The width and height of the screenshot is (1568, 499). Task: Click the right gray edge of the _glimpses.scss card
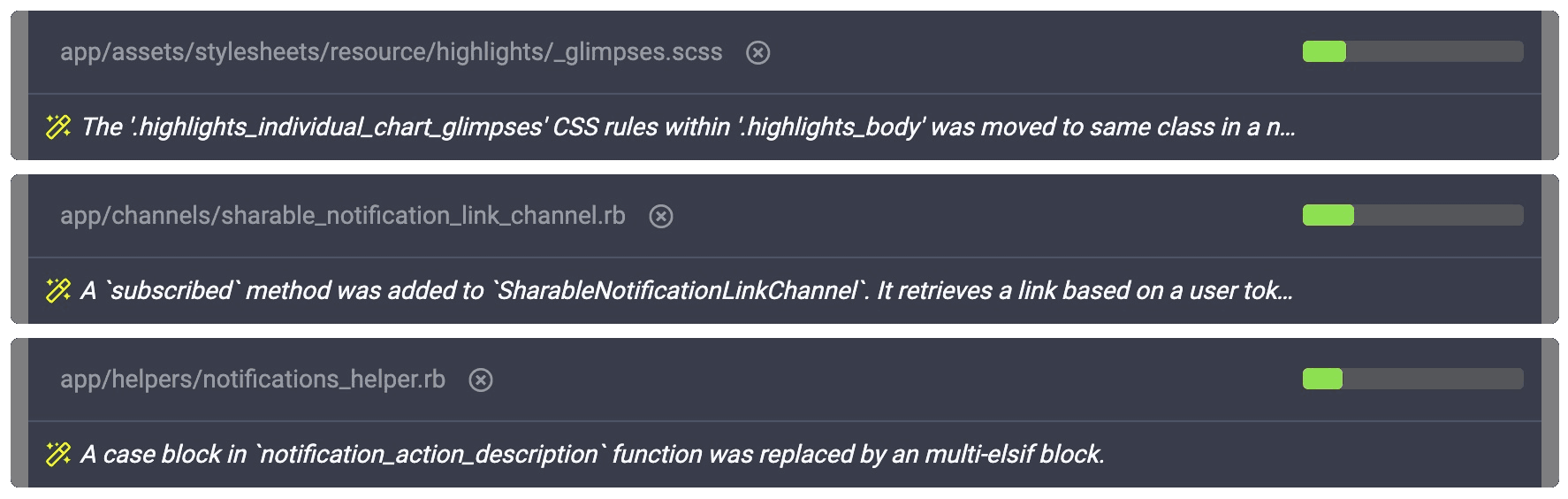(1549, 85)
